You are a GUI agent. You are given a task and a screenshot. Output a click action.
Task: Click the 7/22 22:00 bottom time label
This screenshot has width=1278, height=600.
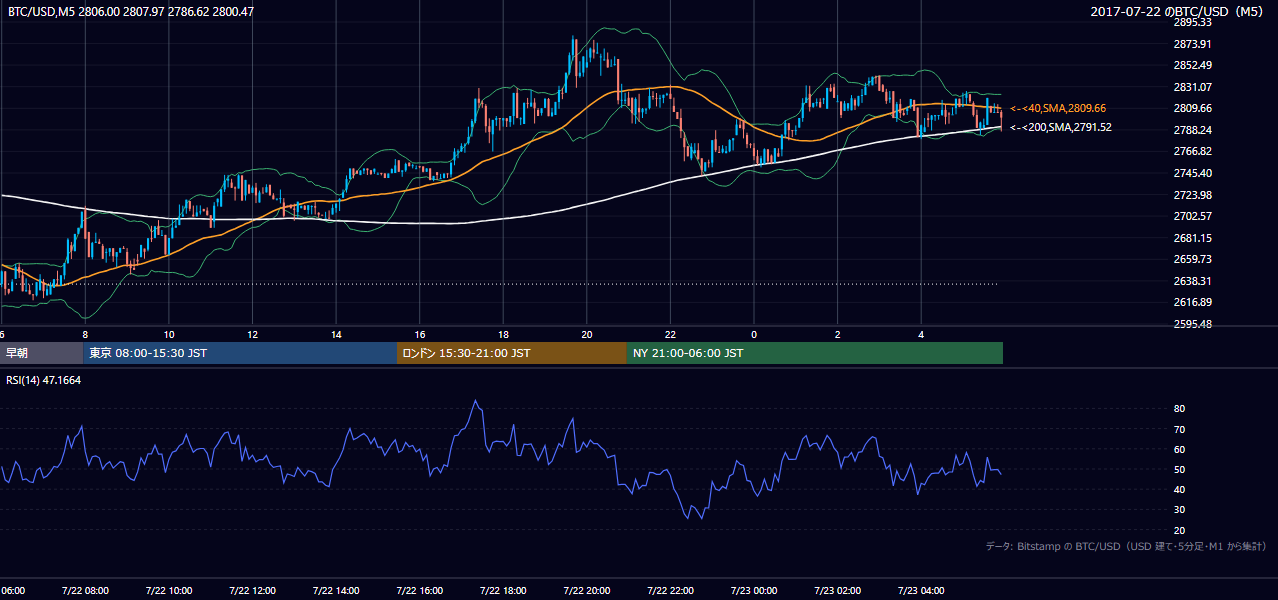[x=670, y=591]
